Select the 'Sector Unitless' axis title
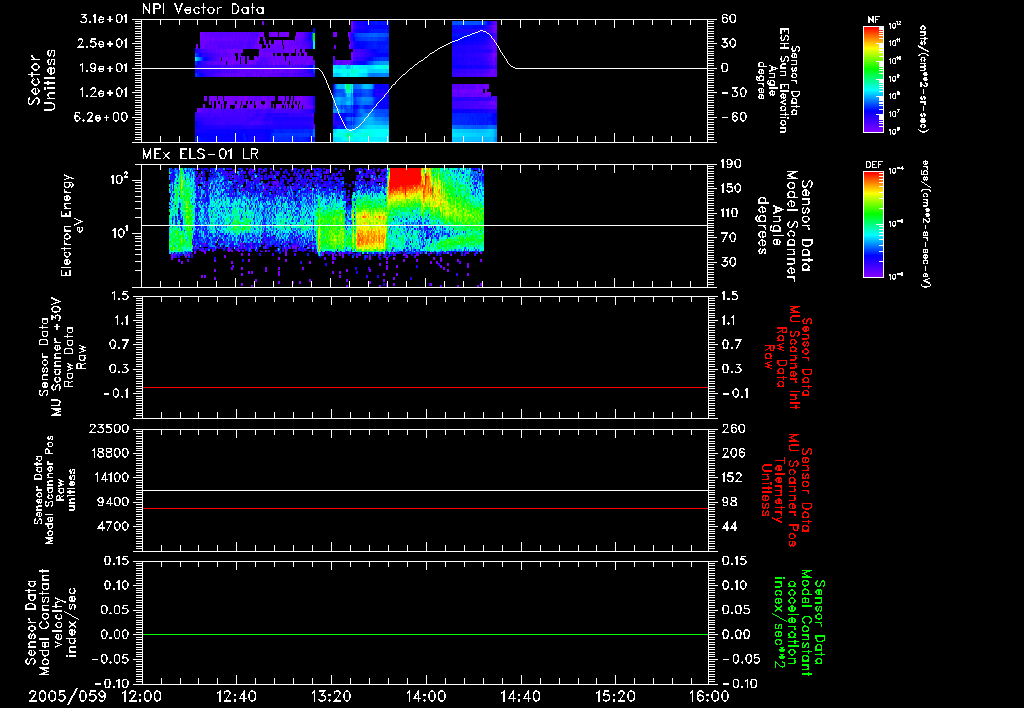This screenshot has width=1024, height=708. coord(42,80)
